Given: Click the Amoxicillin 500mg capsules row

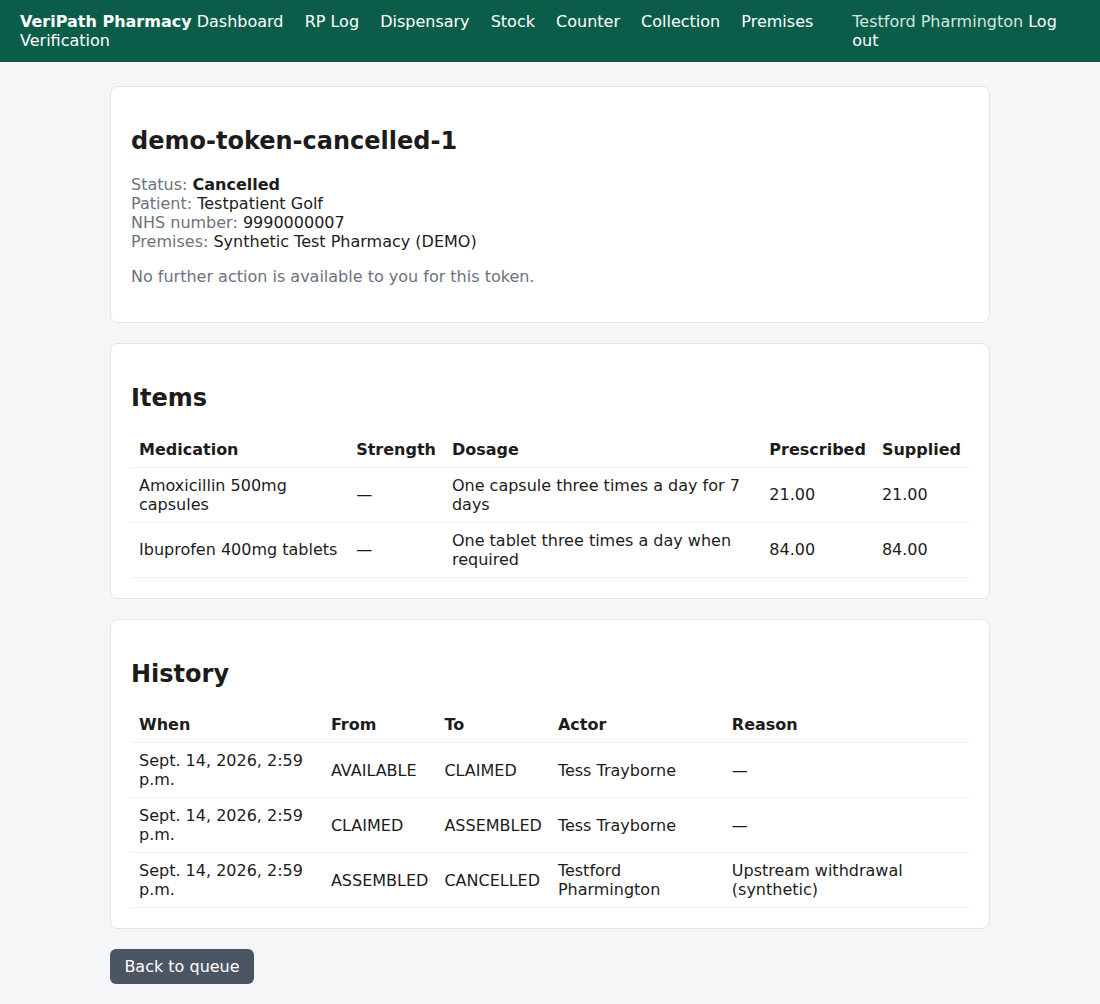Looking at the screenshot, I should coord(550,495).
